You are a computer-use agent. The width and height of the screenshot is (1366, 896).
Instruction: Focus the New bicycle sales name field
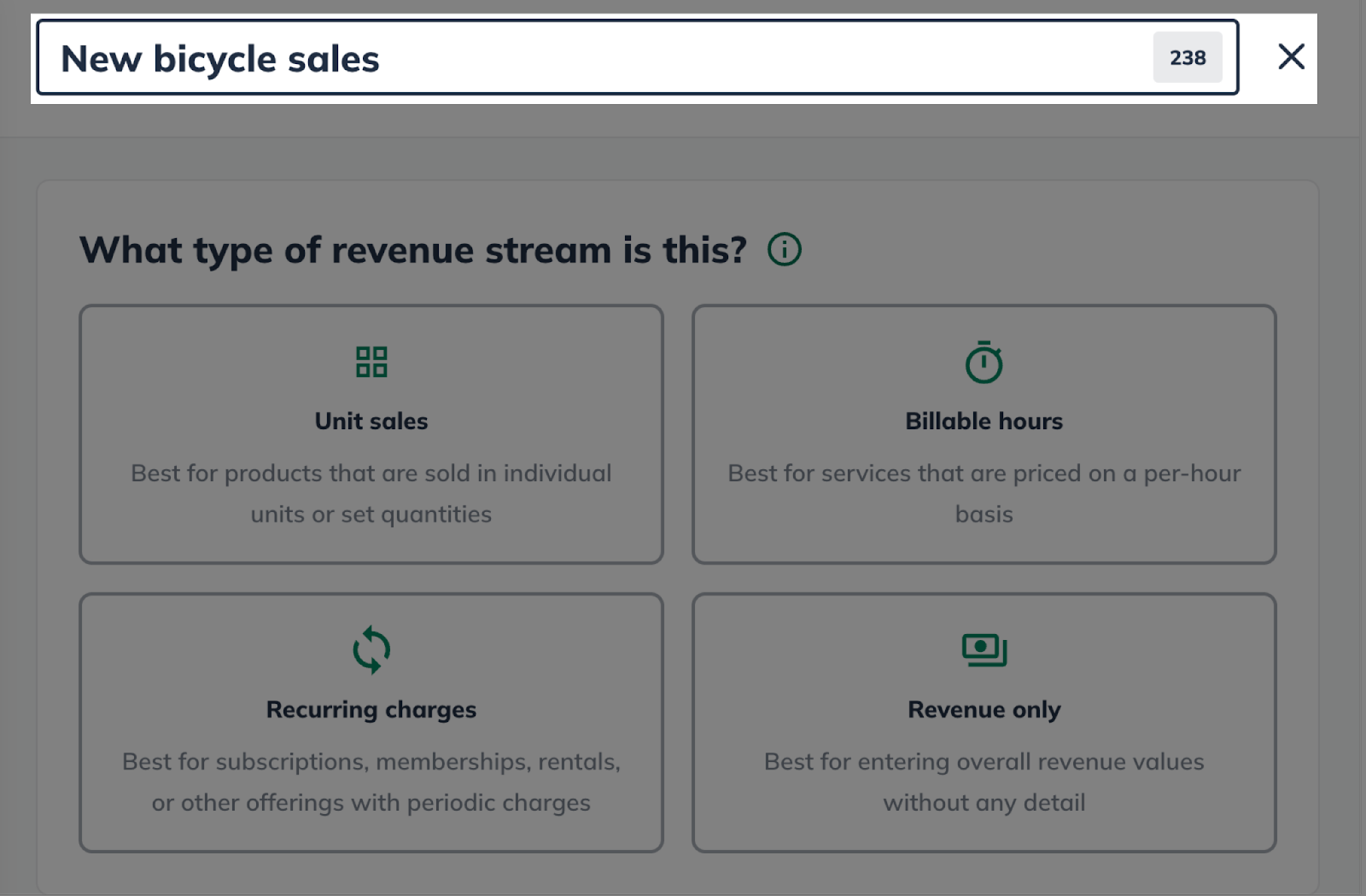click(598, 59)
